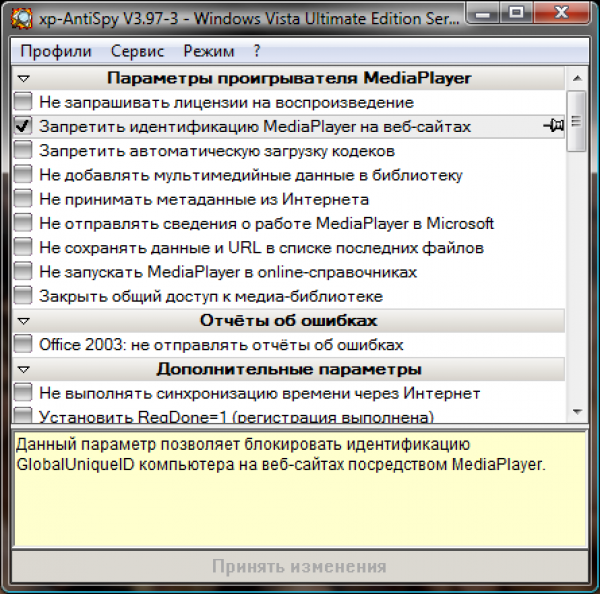Check 'Запретить автоматическую загрузку кодеков'
This screenshot has height=594, width=600.
[23, 150]
